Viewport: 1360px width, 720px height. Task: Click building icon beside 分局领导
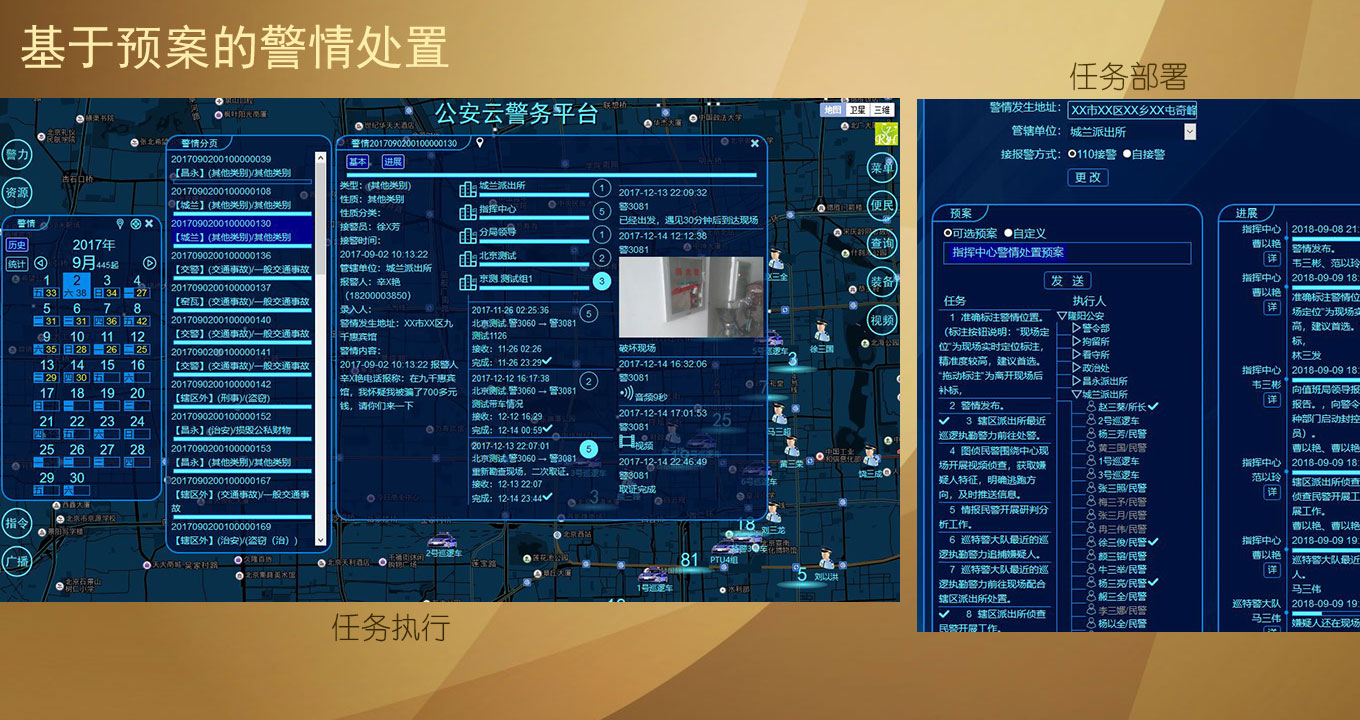click(467, 234)
